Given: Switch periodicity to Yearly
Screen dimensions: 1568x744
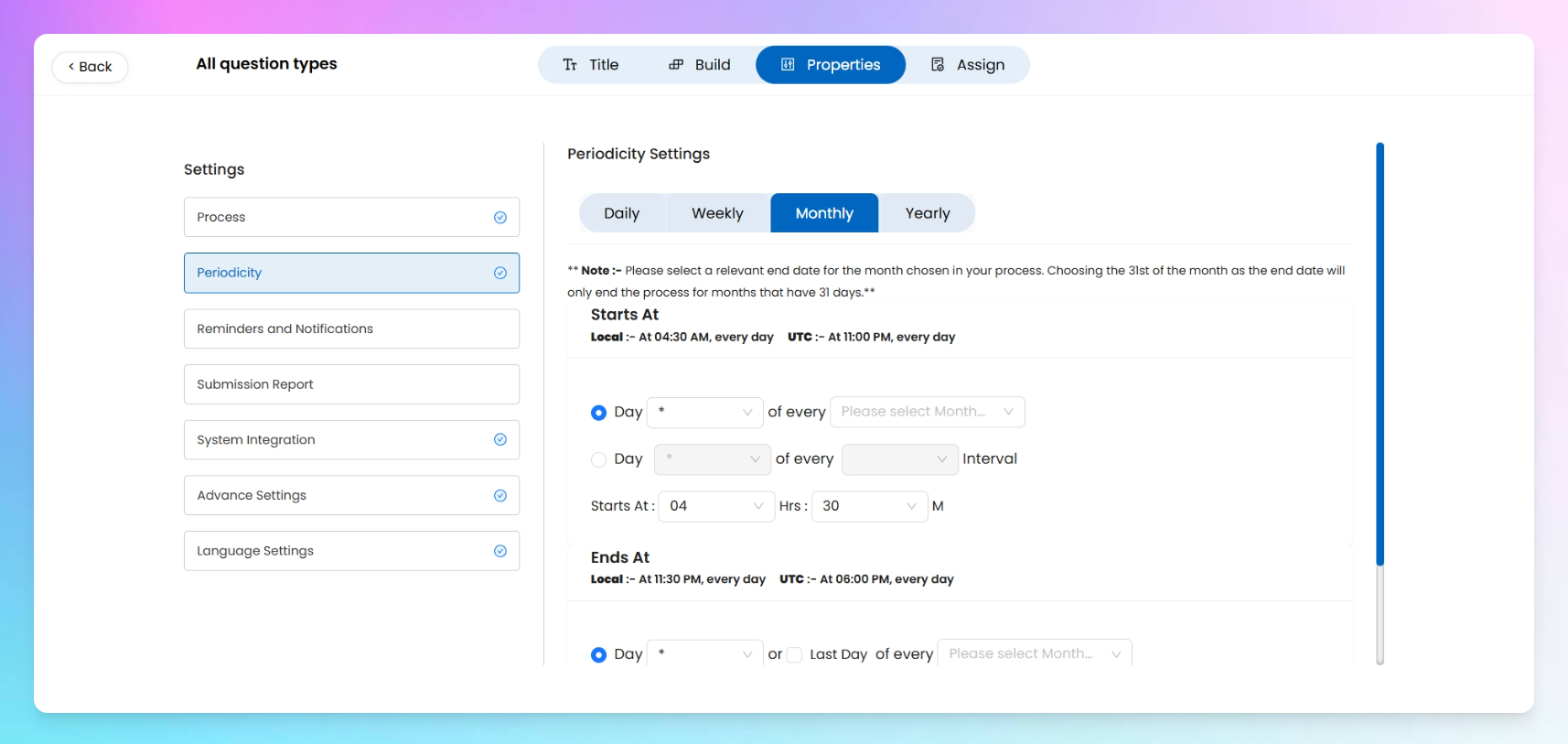Looking at the screenshot, I should coord(928,213).
